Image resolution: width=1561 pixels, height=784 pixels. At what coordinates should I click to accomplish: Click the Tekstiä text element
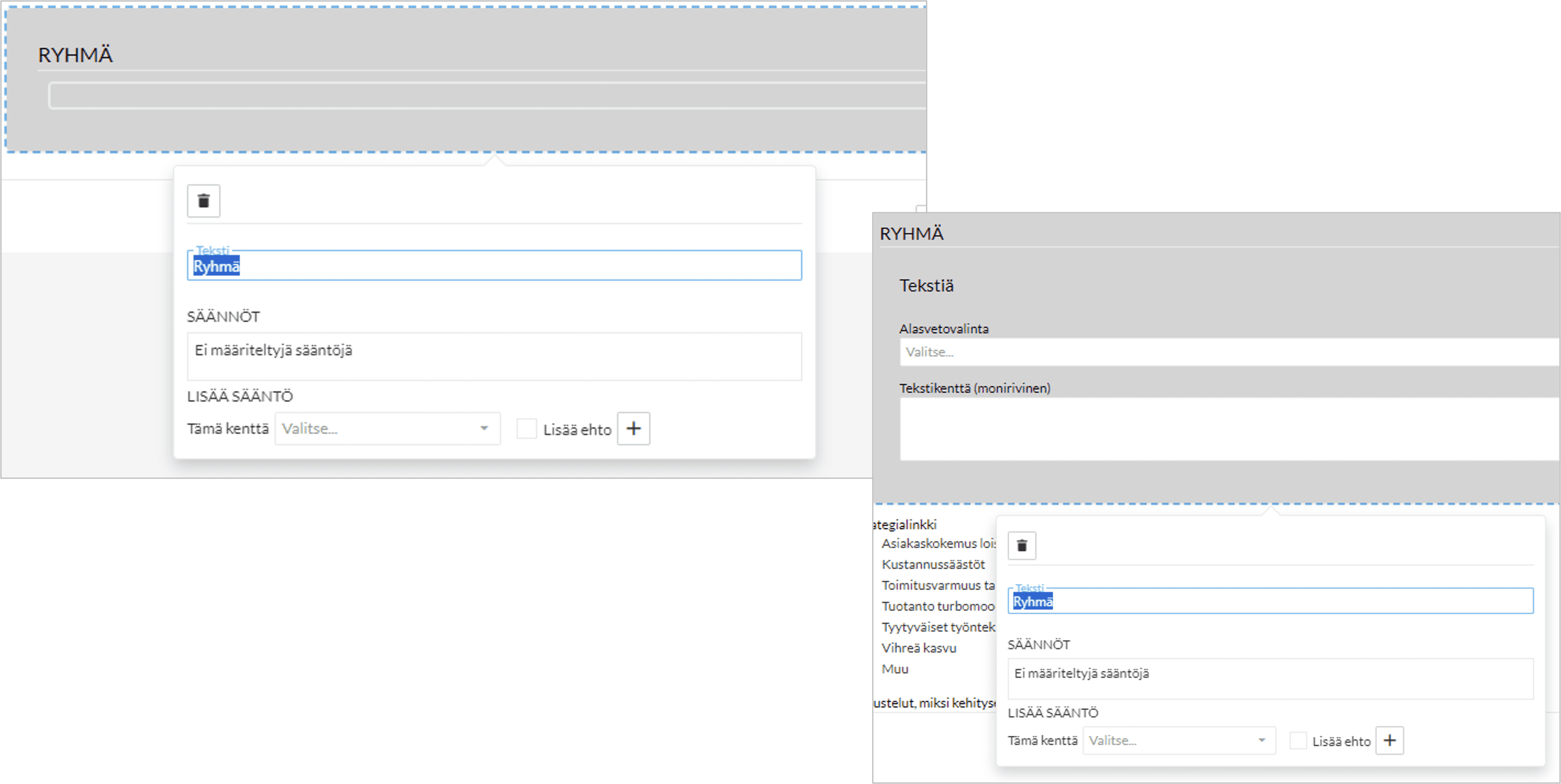click(926, 286)
